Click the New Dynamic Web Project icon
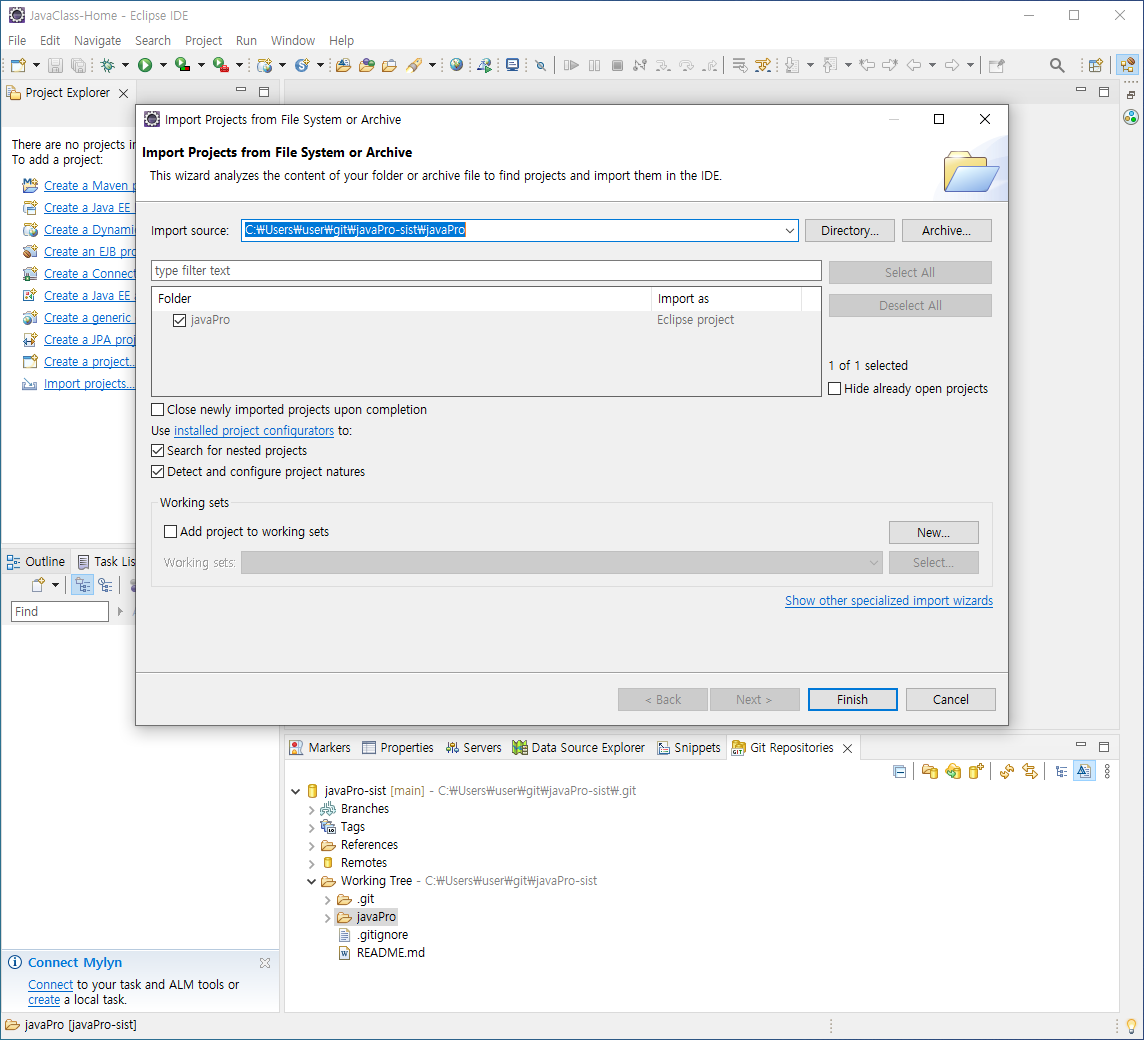 [264, 65]
